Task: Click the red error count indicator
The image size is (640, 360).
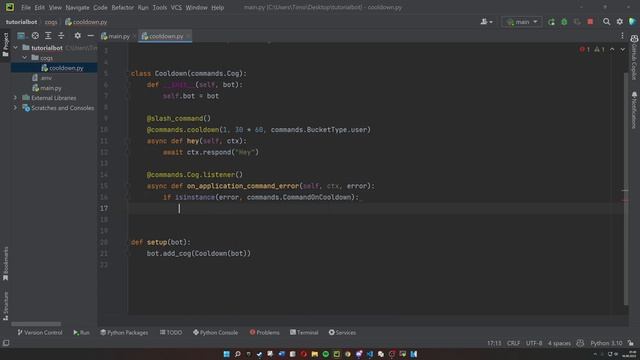Action: click(x=584, y=49)
